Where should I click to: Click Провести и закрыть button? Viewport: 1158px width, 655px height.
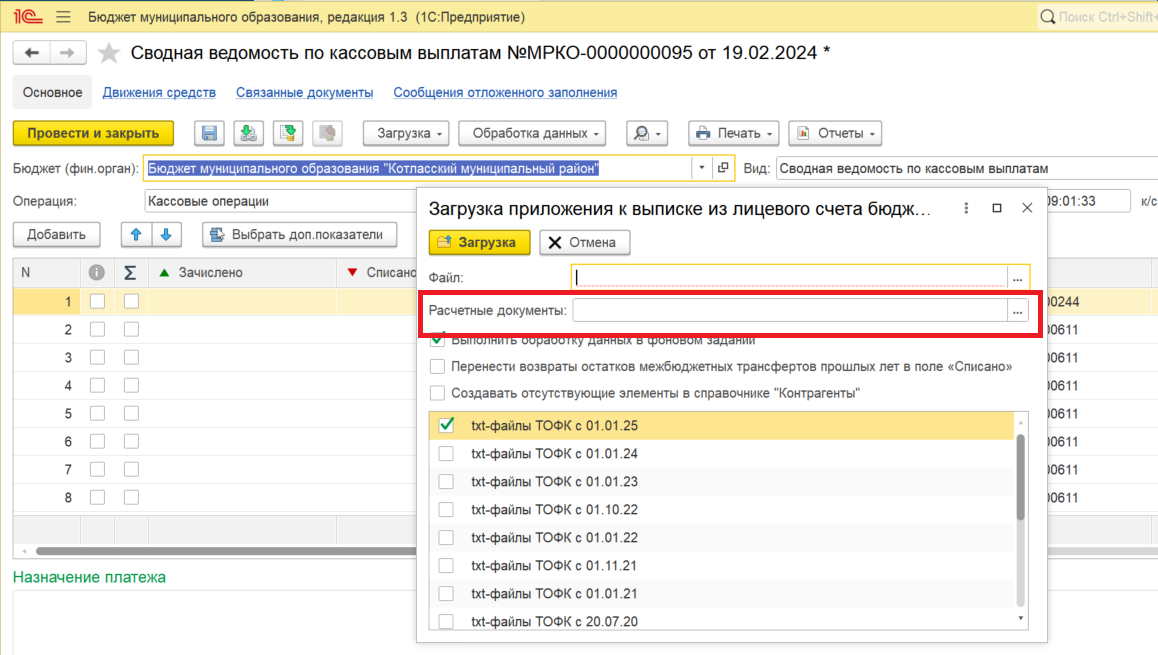click(x=93, y=133)
